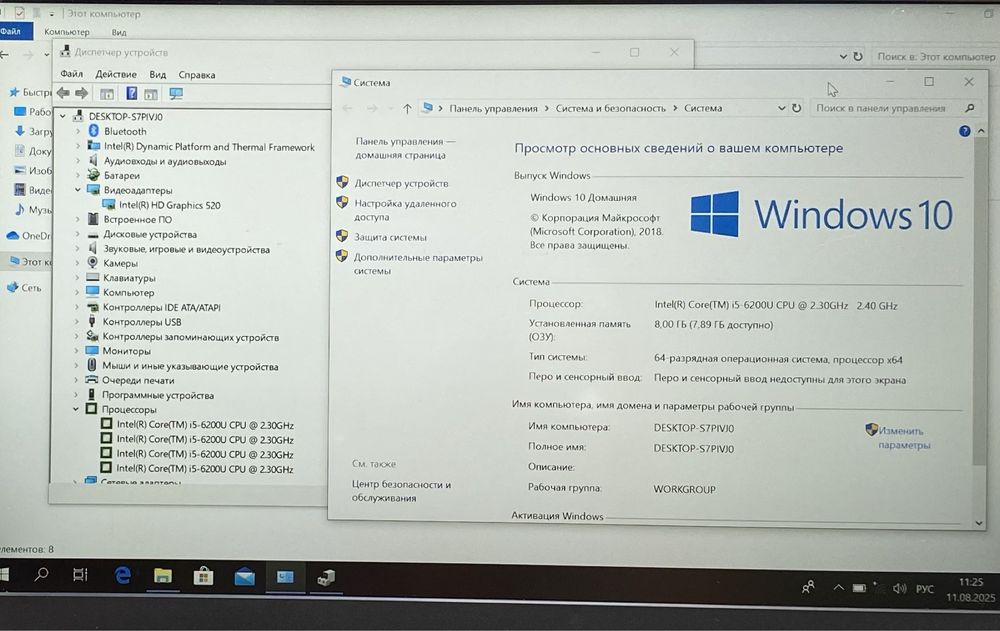Switch to Device Manager taskbar icon
This screenshot has width=1000, height=631.
click(326, 578)
